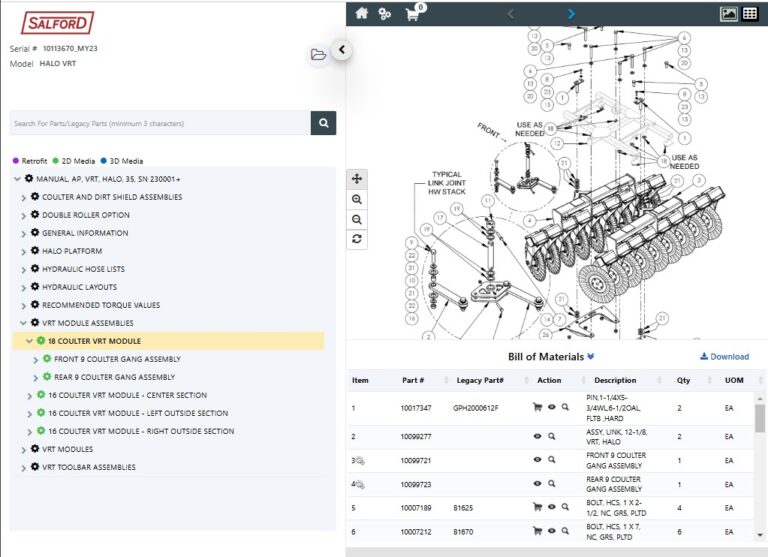
Task: Collapse the left sidebar panel arrow
Action: 341,50
